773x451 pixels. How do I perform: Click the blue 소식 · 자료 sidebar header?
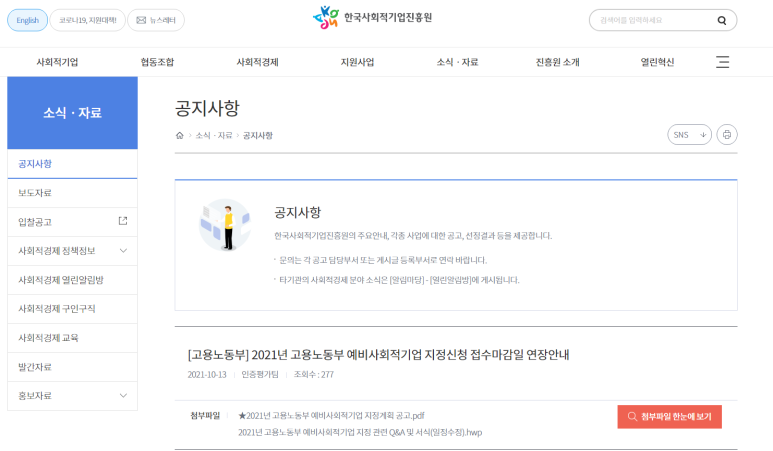point(72,113)
